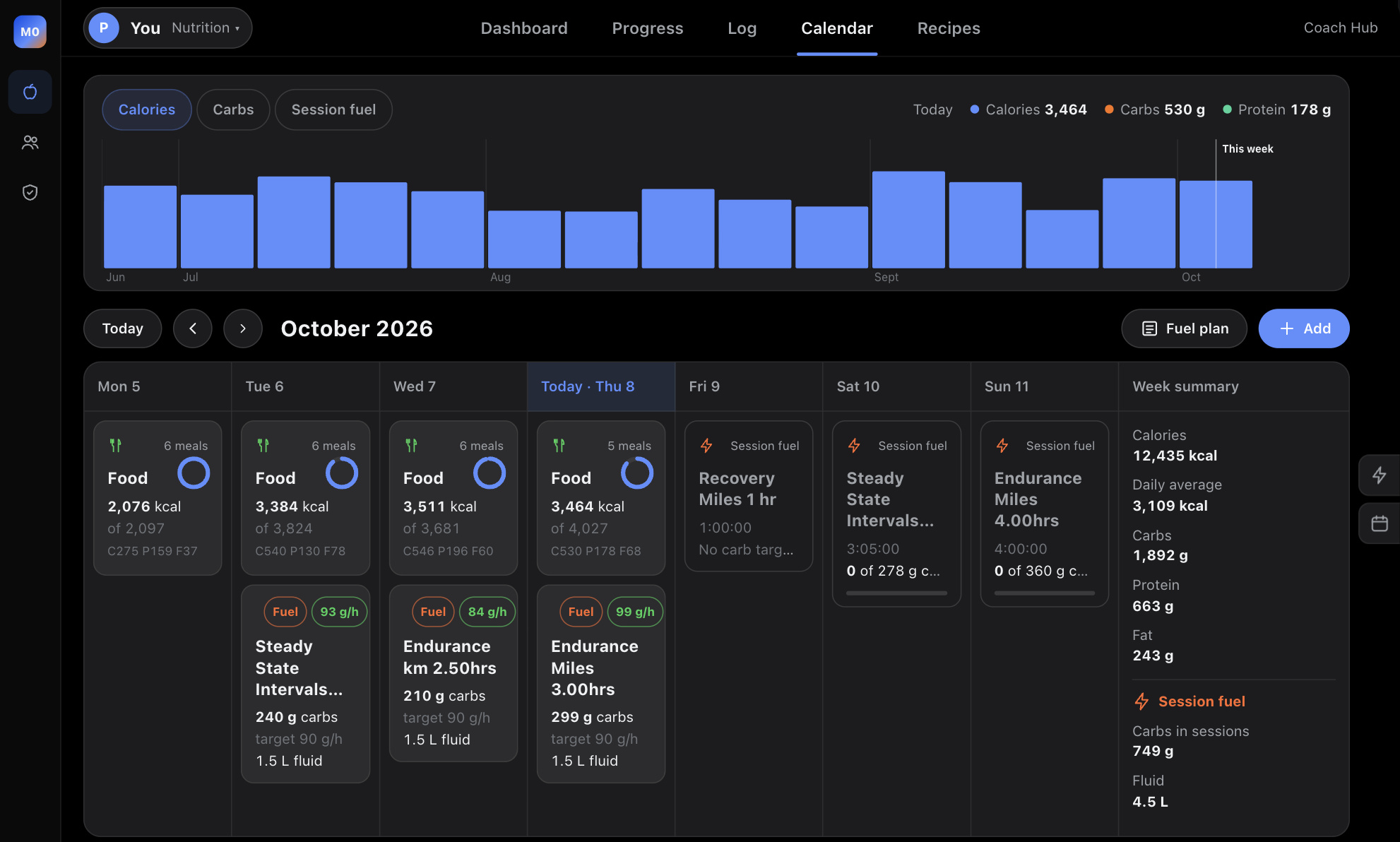The width and height of the screenshot is (1400, 842).
Task: Jump to Today in the calendar
Action: 123,328
